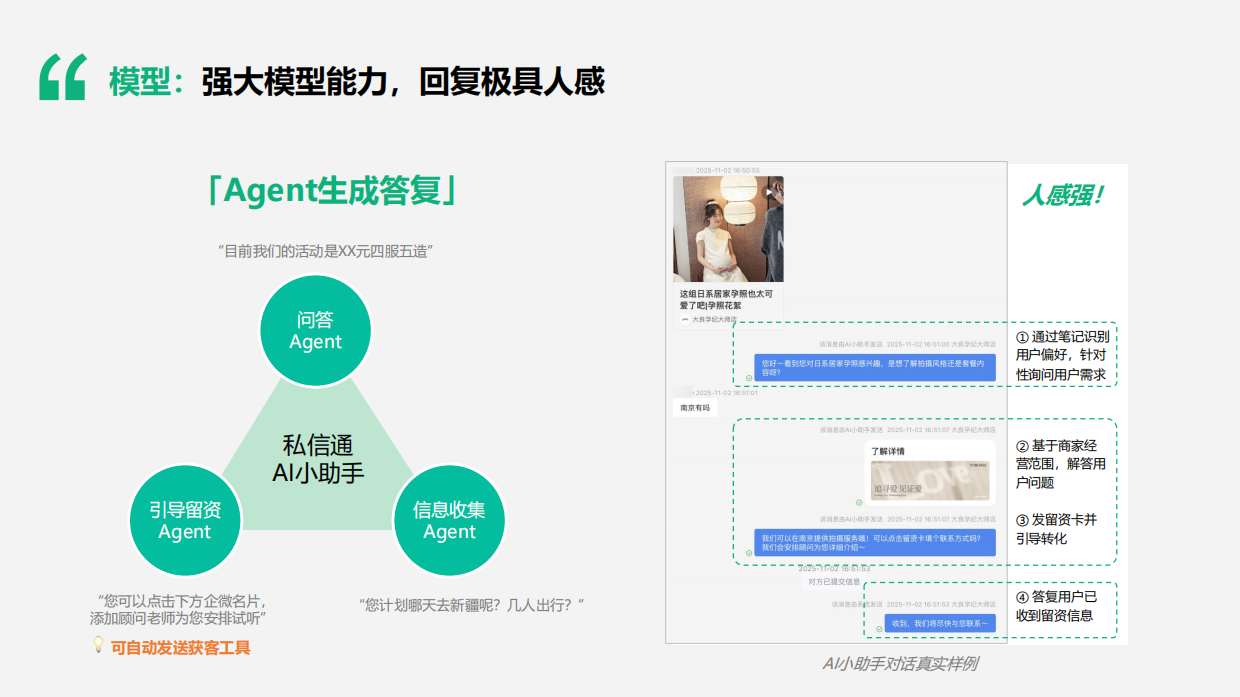1240x697 pixels.
Task: Click the read checkmark beside 您好 message
Action: point(748,378)
